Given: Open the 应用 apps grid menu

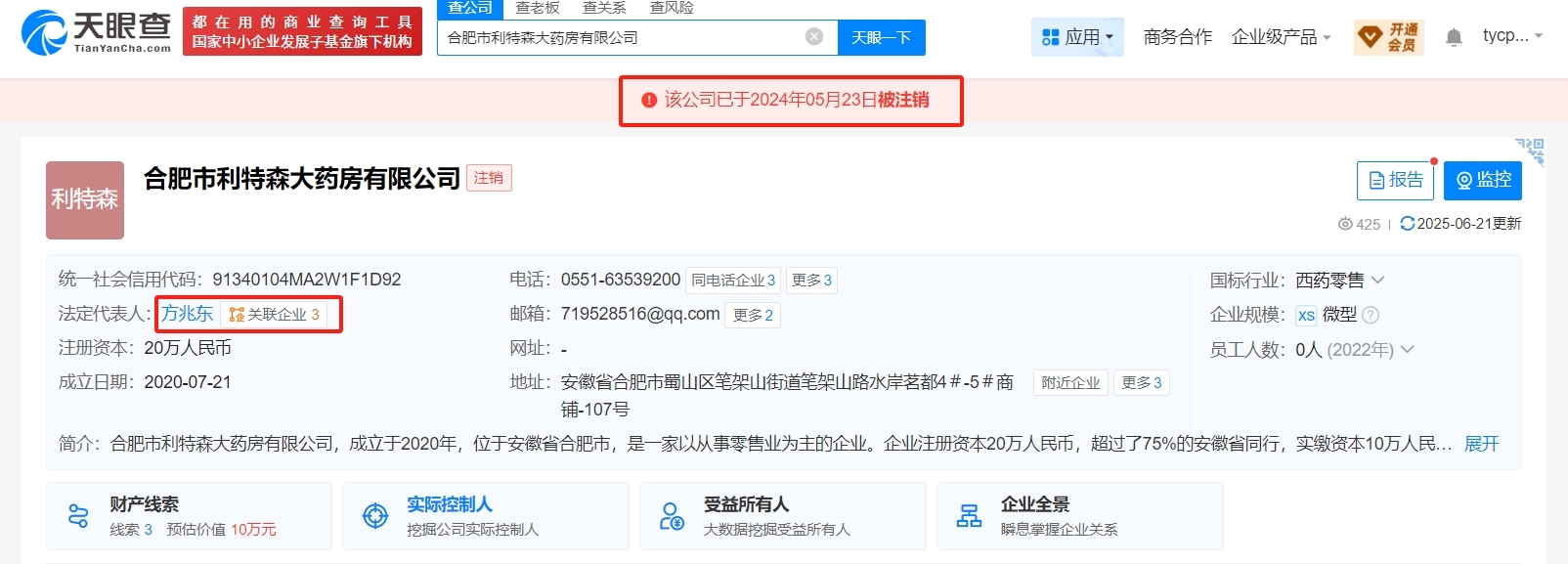Looking at the screenshot, I should tap(1077, 37).
